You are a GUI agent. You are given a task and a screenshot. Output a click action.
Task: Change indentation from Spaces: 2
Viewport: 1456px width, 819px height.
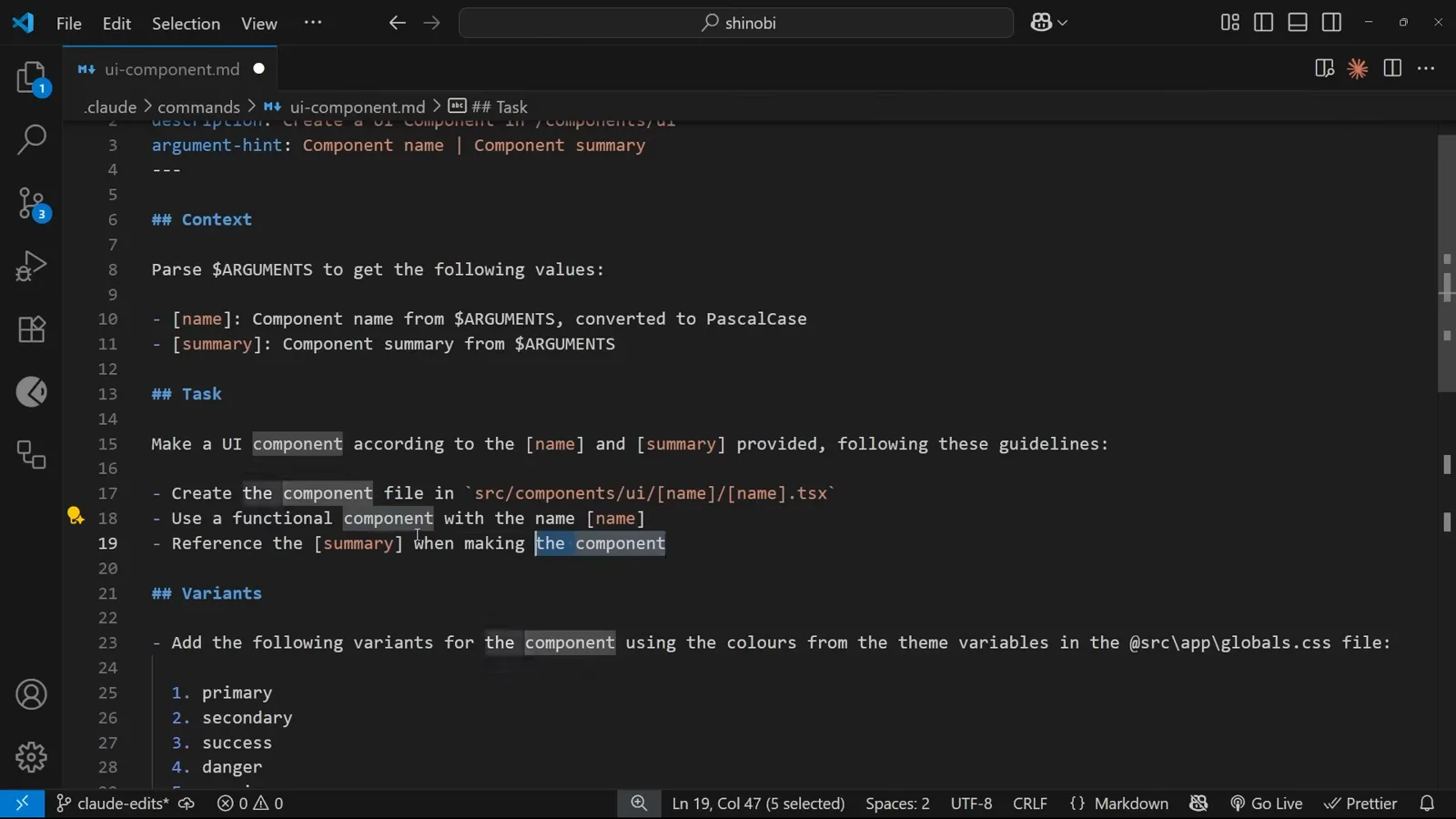897,804
